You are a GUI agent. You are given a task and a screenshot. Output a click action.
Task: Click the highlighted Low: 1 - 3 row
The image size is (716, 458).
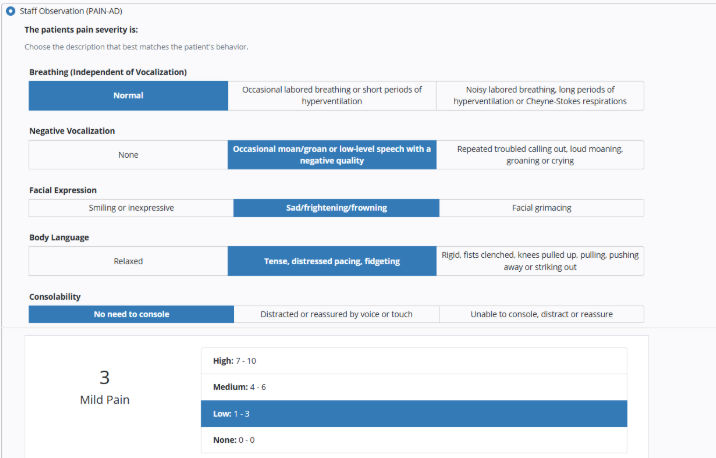point(413,414)
